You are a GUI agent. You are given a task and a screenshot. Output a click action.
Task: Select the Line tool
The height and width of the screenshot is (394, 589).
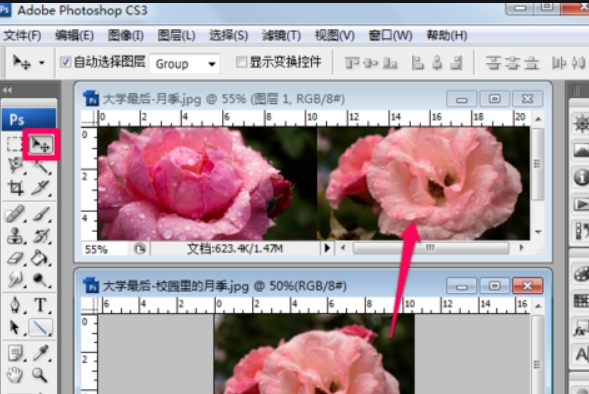pyautogui.click(x=41, y=328)
